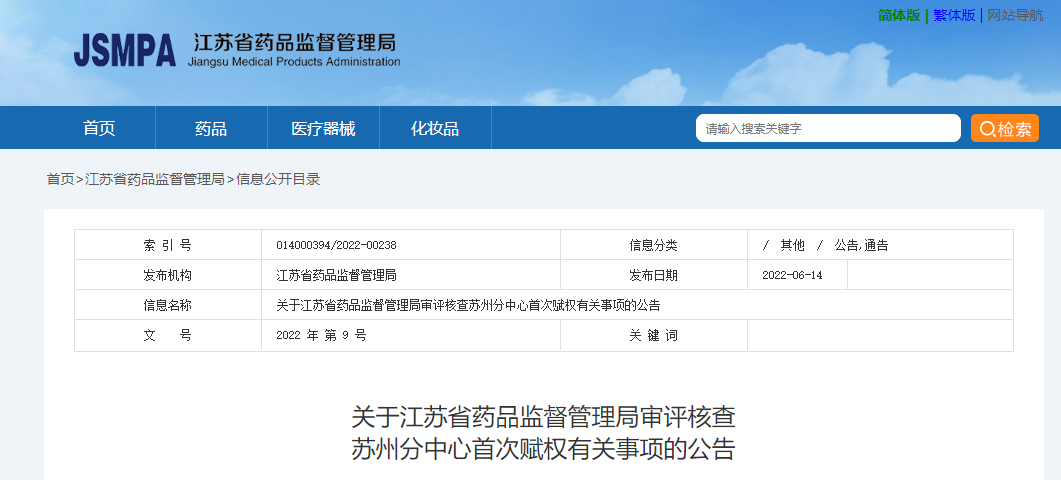Open the 药品 navigation tab
1061x480 pixels.
tap(211, 128)
